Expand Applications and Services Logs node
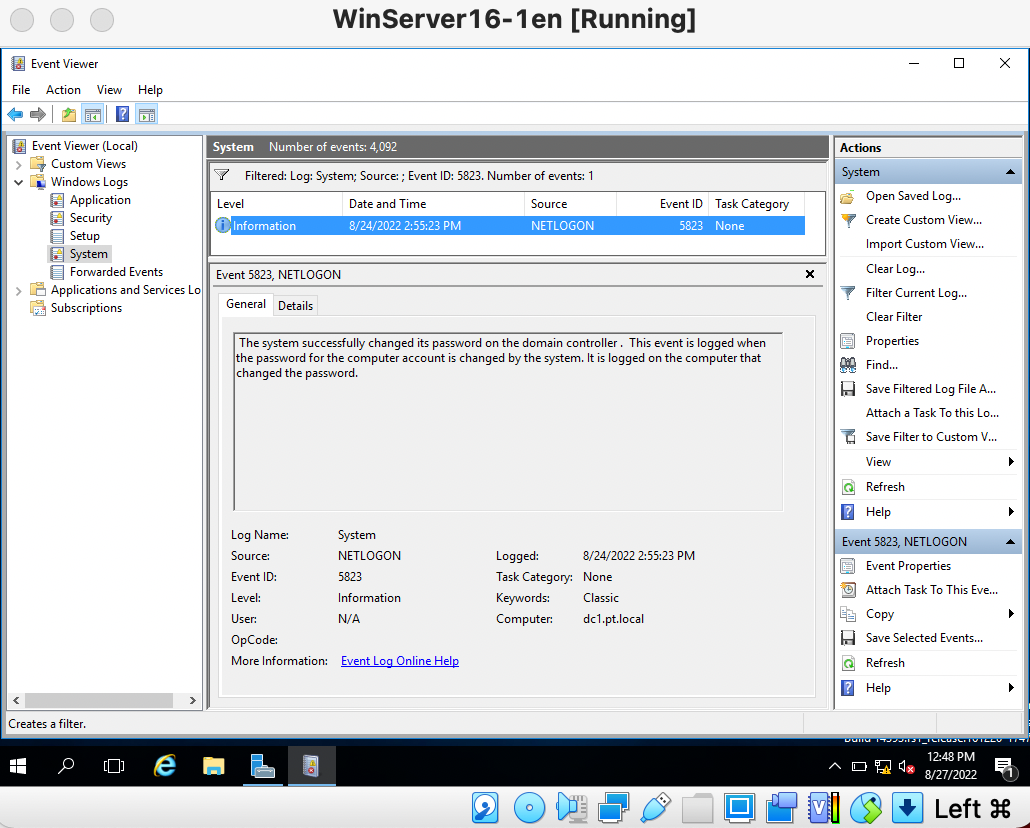The image size is (1030, 828). pyautogui.click(x=19, y=290)
